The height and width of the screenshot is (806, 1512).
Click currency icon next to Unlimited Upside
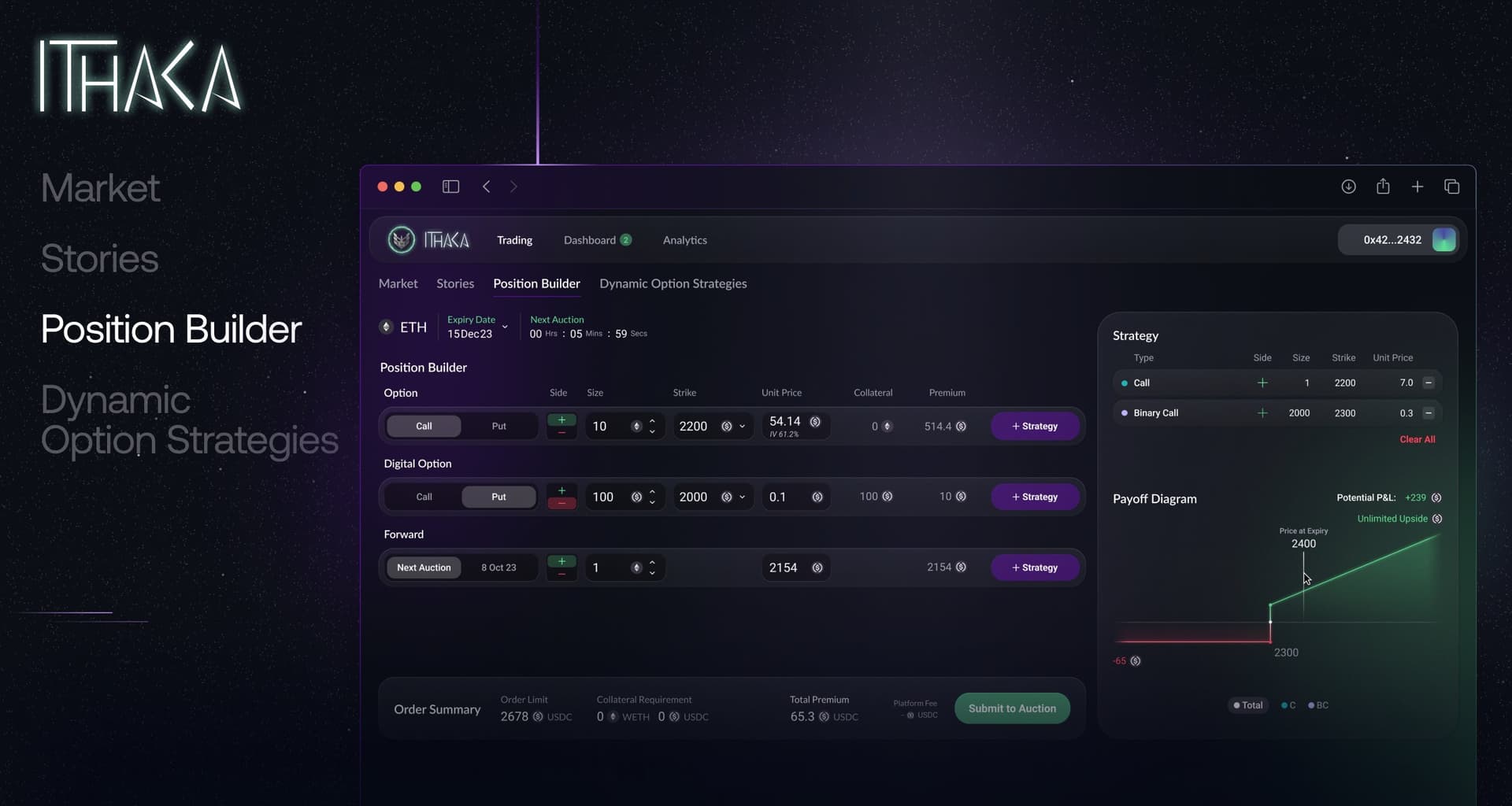[x=1437, y=519]
